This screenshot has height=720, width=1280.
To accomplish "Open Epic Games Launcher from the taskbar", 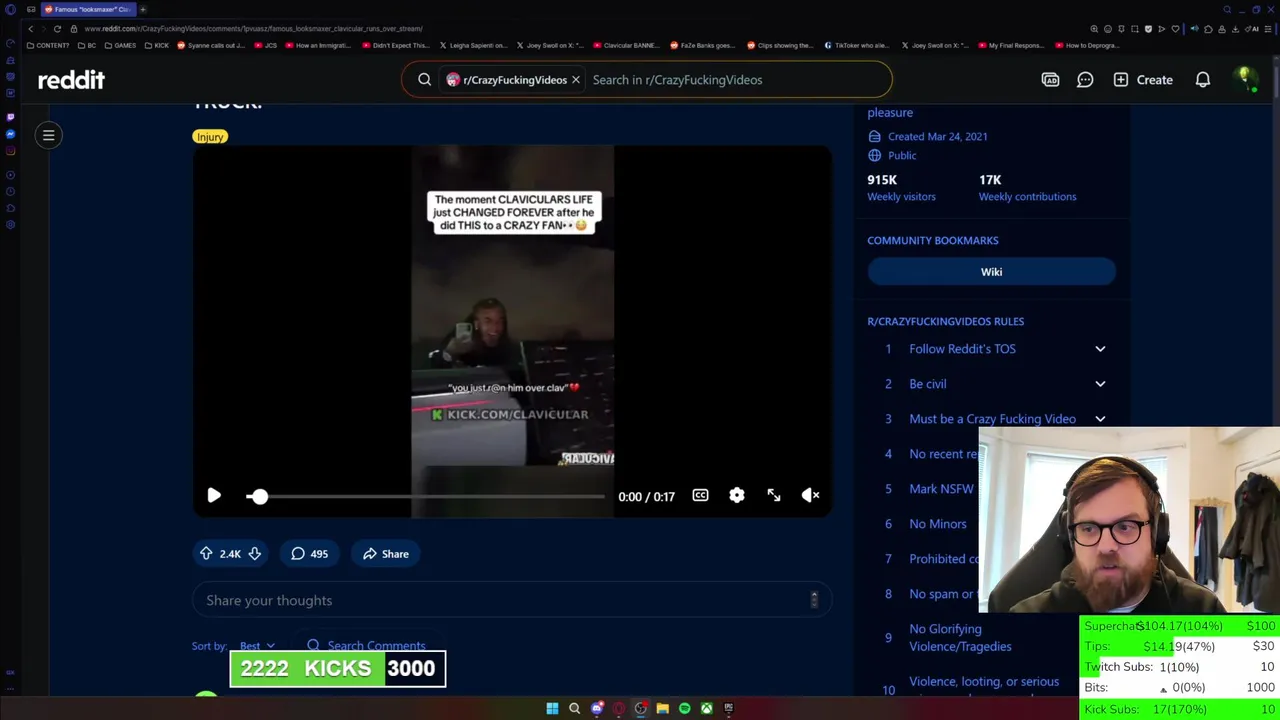I will click(x=728, y=708).
